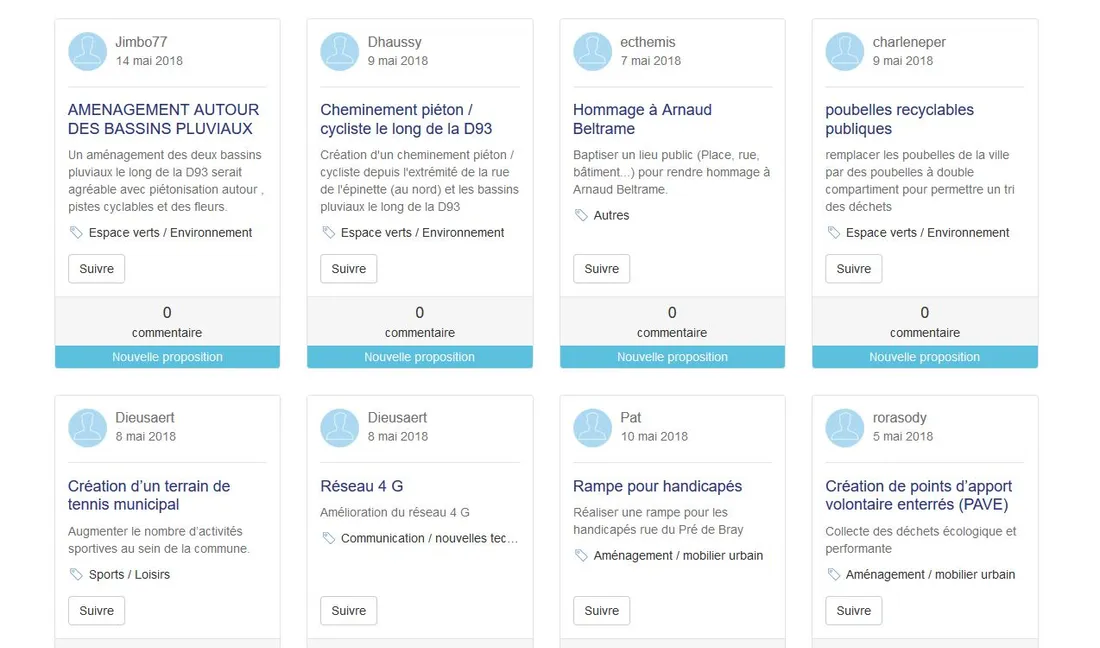
Task: Click tag icon next to 'Sports / Loisirs'
Action: pos(76,575)
